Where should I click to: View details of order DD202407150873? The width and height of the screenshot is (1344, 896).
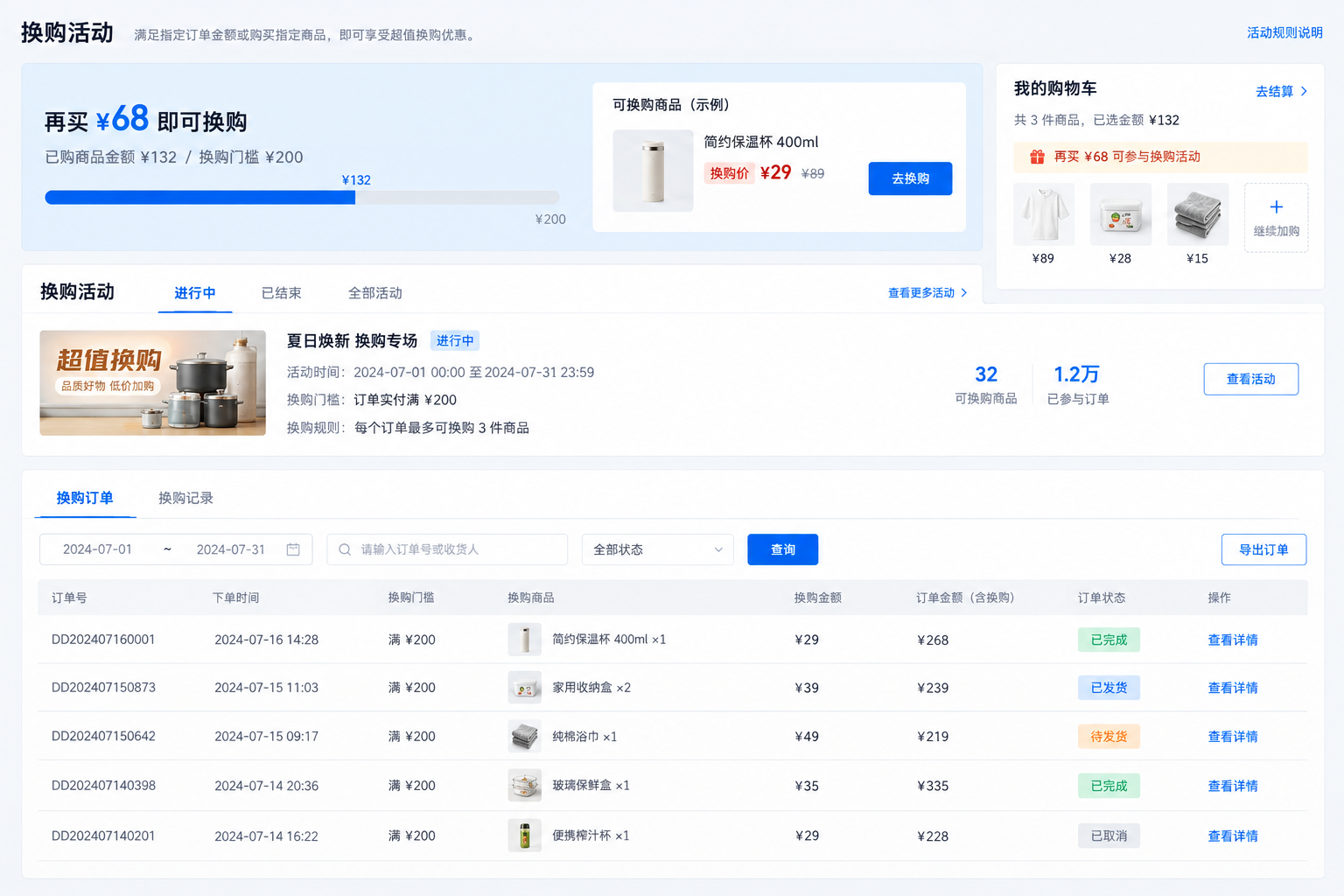click(x=1233, y=688)
